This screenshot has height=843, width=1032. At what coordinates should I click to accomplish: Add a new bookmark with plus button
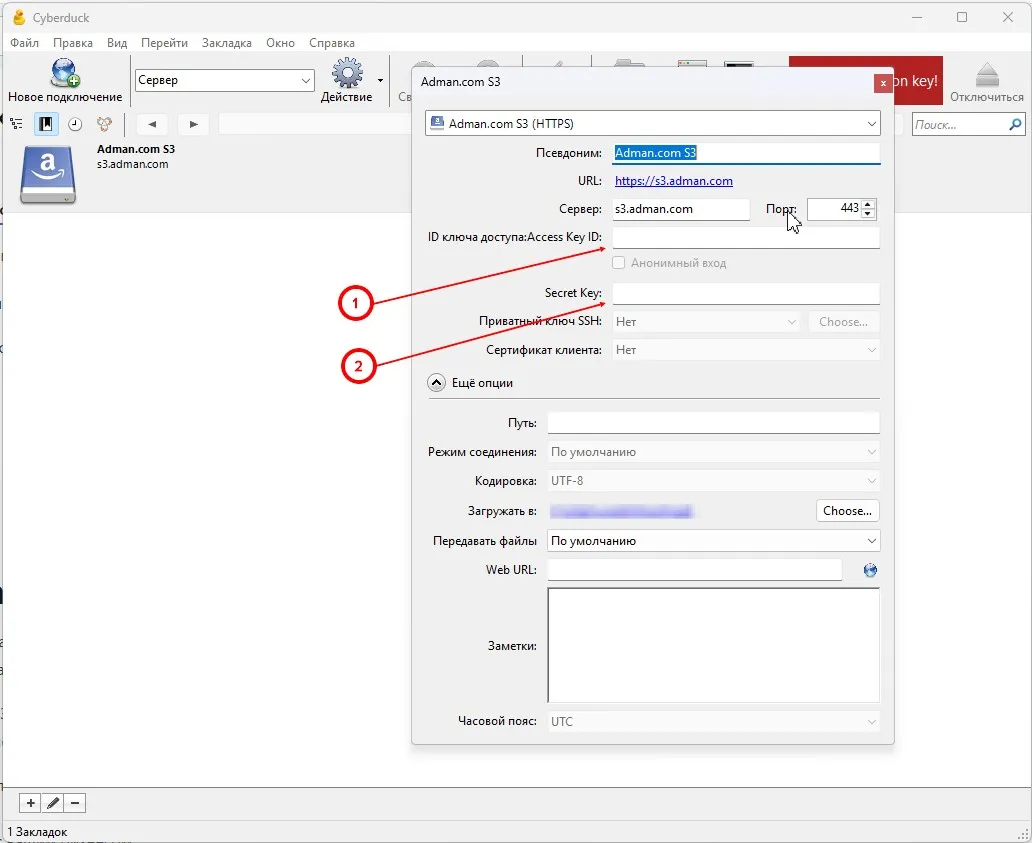(30, 803)
